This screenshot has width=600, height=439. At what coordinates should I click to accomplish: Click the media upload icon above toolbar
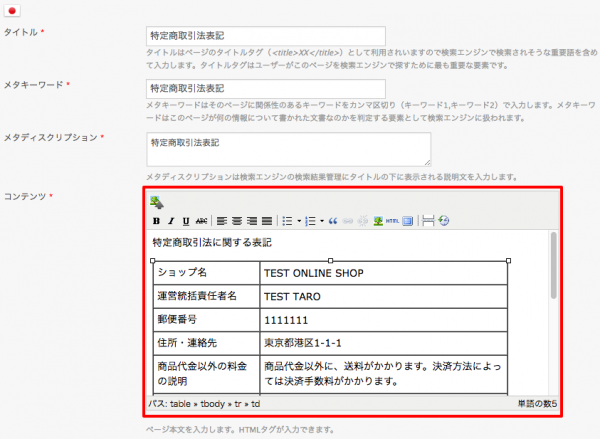click(x=156, y=202)
